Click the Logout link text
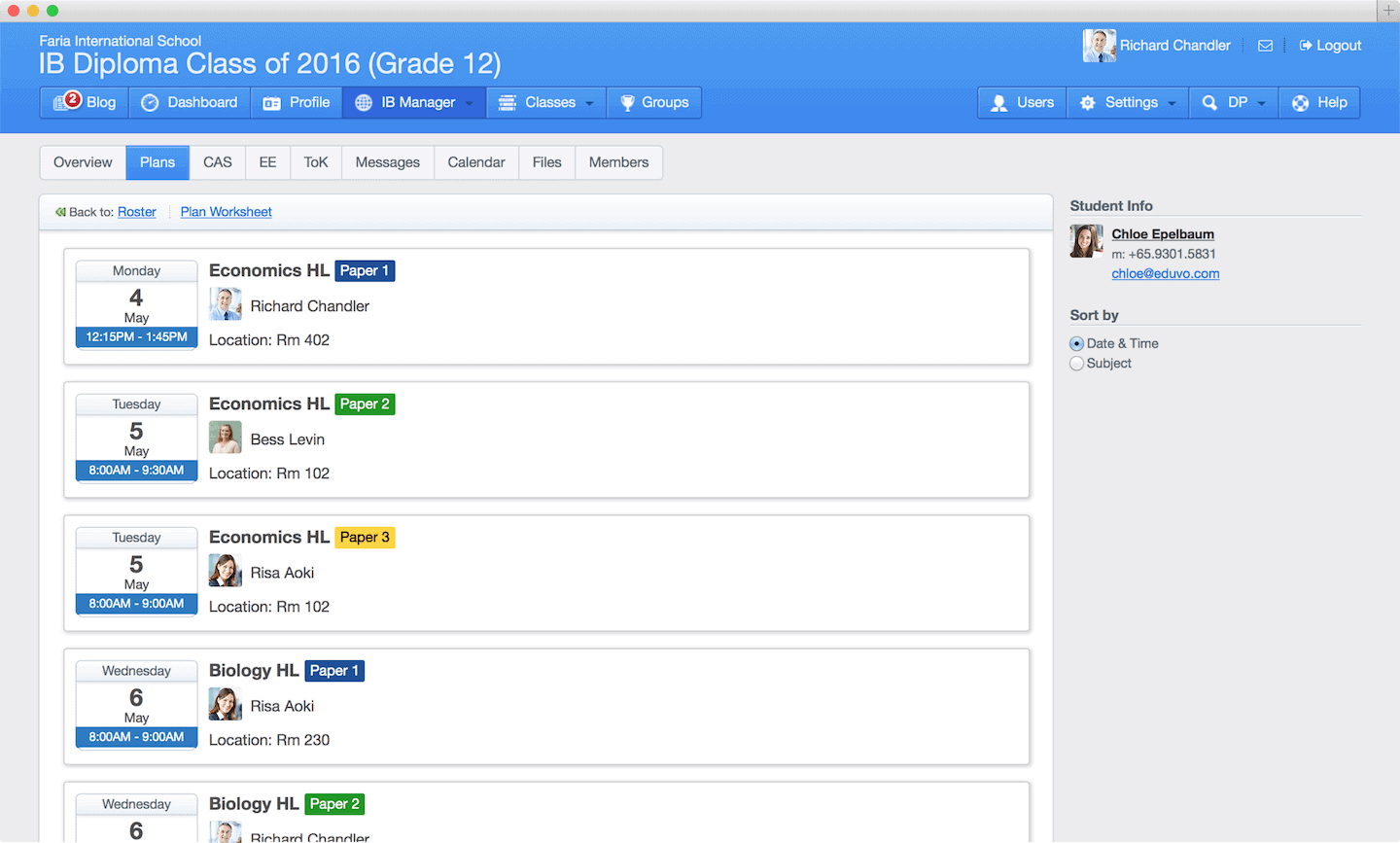Screen dimensions: 1400x843 pos(1339,46)
